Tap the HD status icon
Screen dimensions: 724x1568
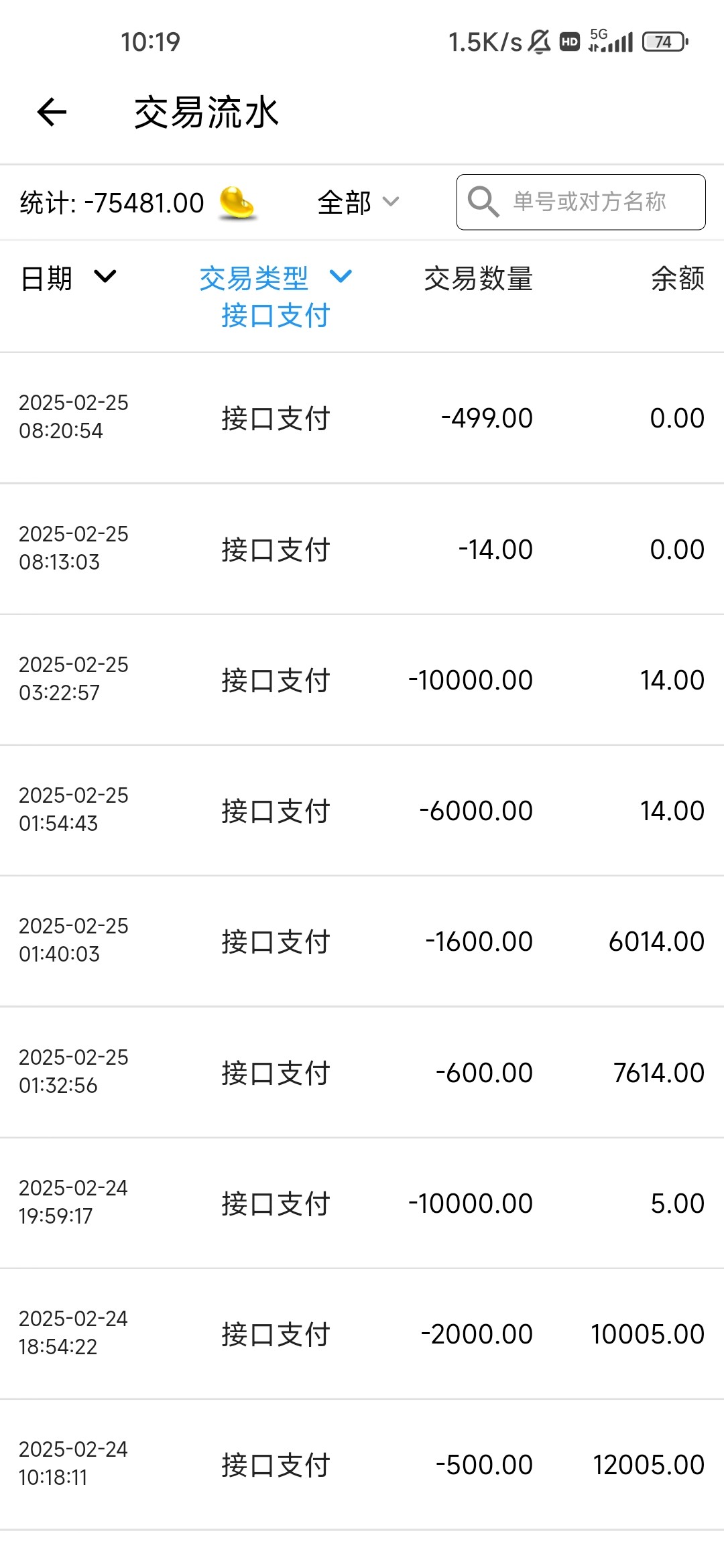pyautogui.click(x=570, y=42)
